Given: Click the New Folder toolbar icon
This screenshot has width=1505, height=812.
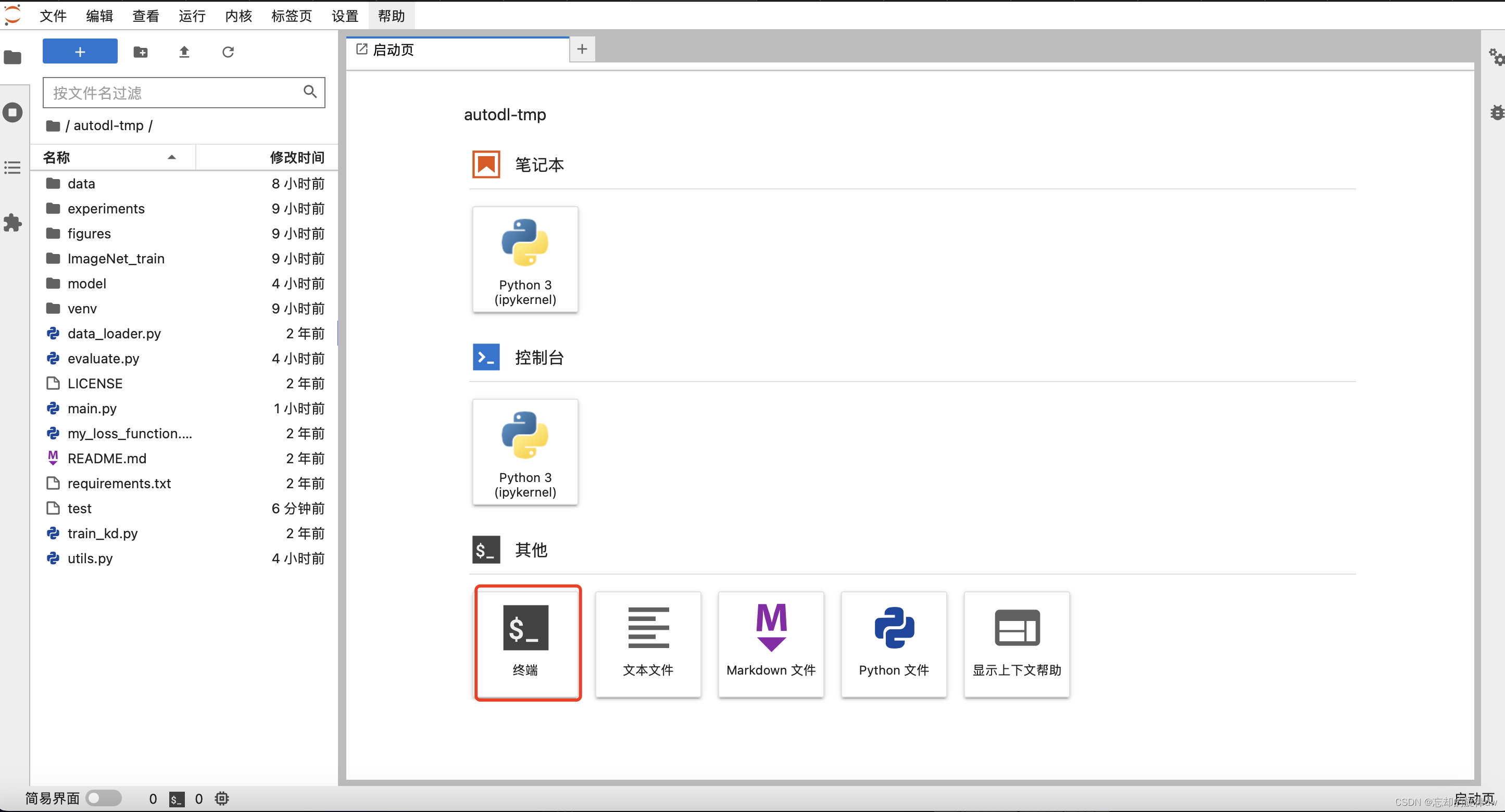Looking at the screenshot, I should tap(140, 52).
